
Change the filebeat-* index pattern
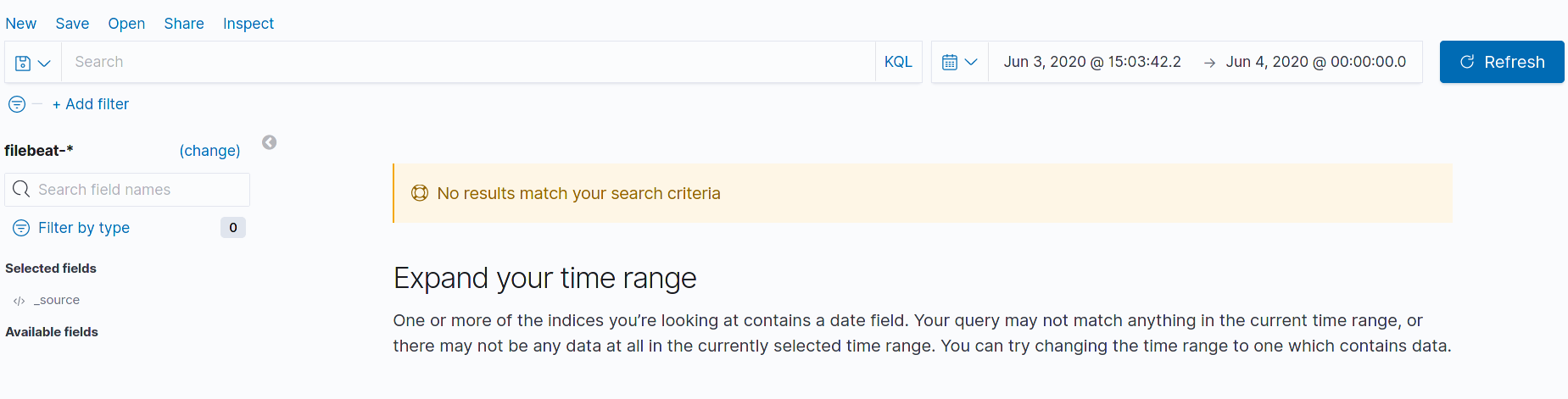[209, 151]
